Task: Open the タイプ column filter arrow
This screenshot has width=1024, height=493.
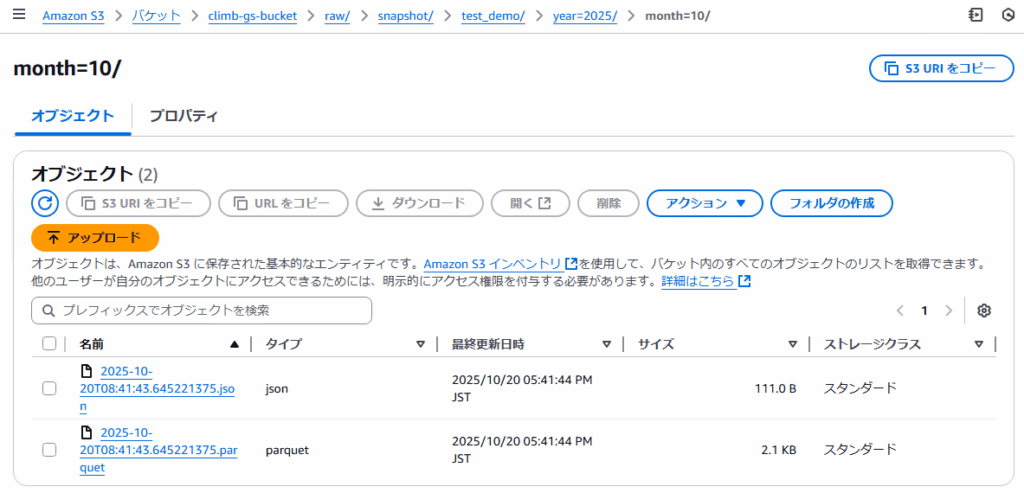Action: [x=421, y=344]
